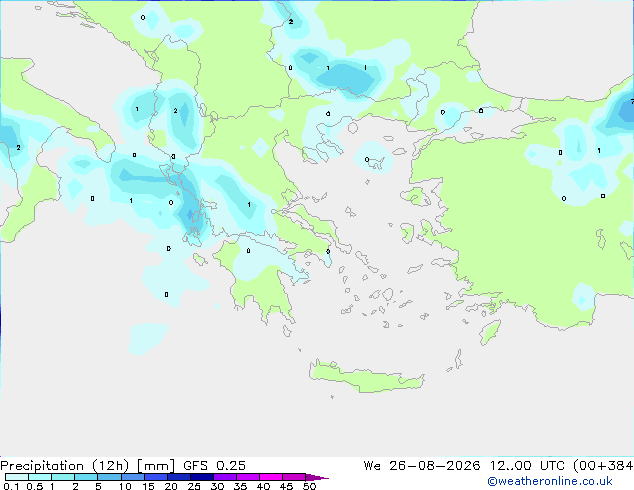This screenshot has width=634, height=490.
Task: Click the ©weatheronline.co.uk link
Action: point(550,481)
